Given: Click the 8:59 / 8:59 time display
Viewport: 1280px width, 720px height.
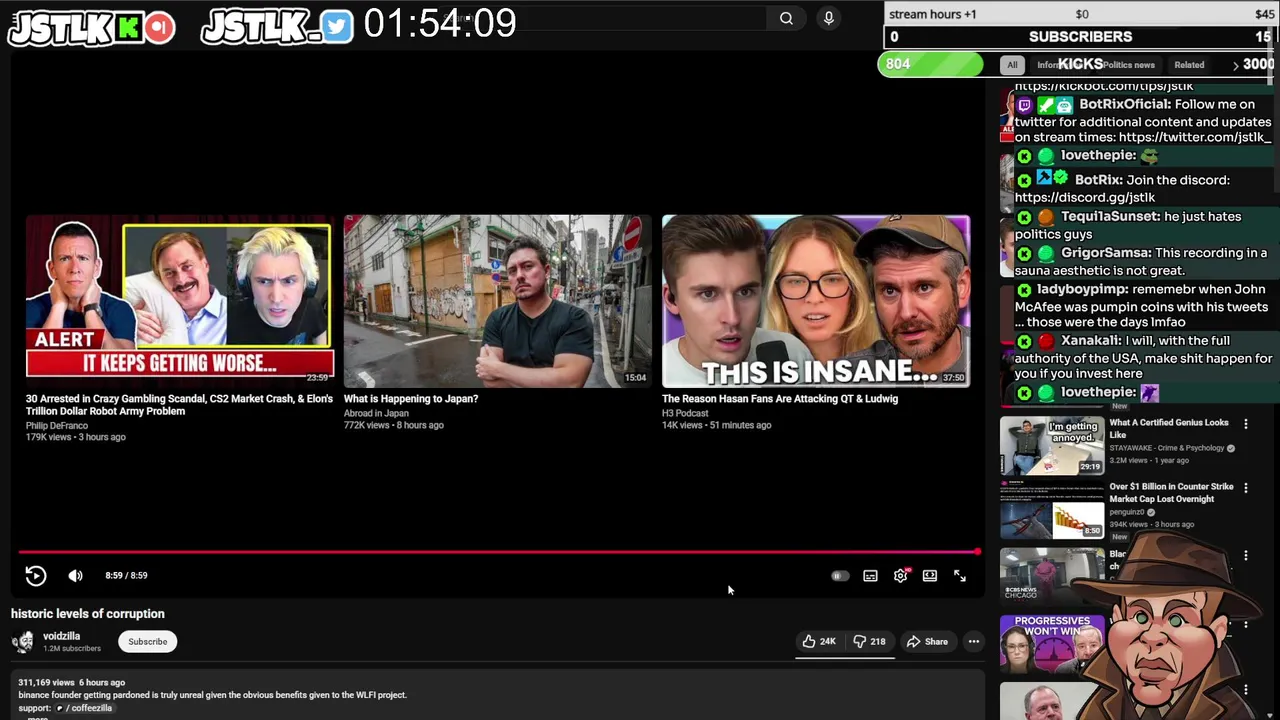Looking at the screenshot, I should 126,576.
